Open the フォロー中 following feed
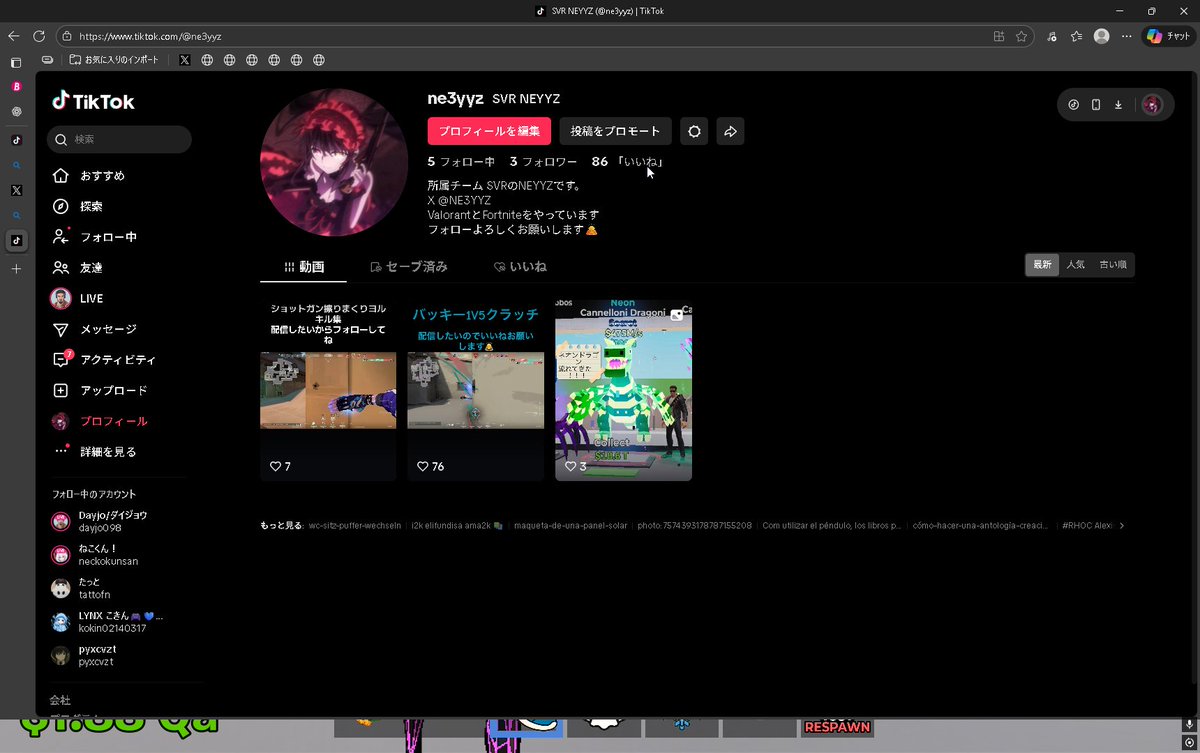 [x=94, y=237]
